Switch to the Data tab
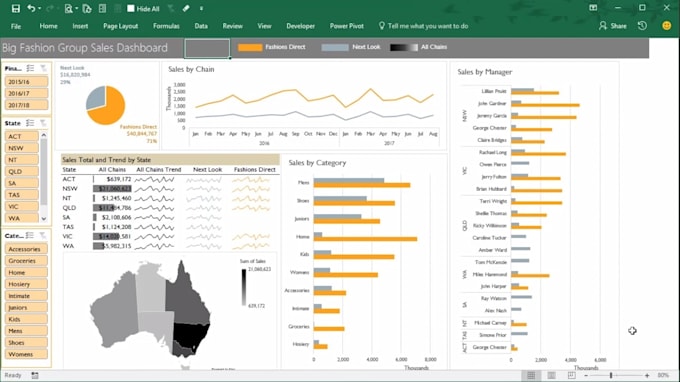680x382 pixels. [x=201, y=26]
